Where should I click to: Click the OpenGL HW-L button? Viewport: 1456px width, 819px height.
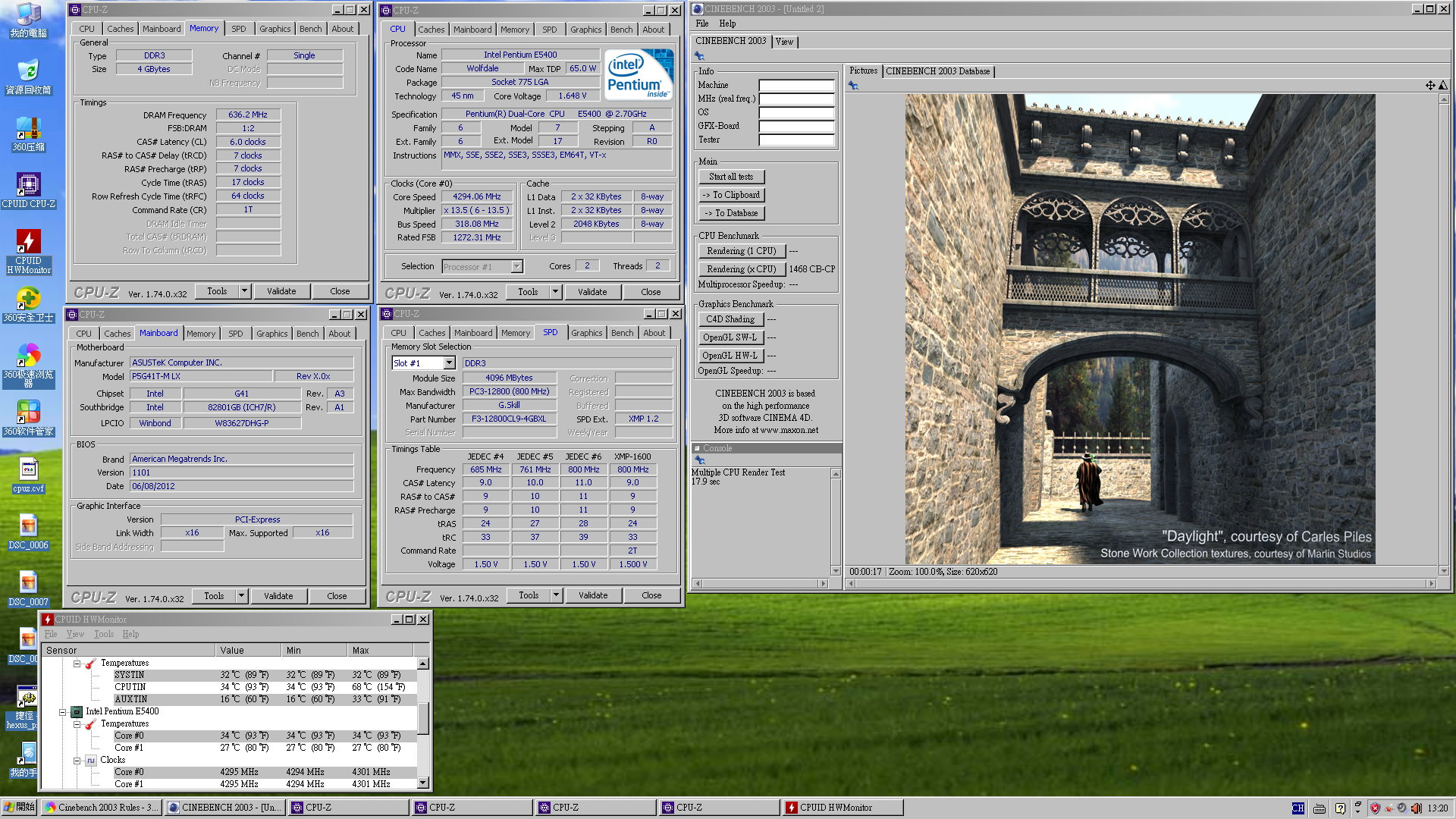coord(730,356)
